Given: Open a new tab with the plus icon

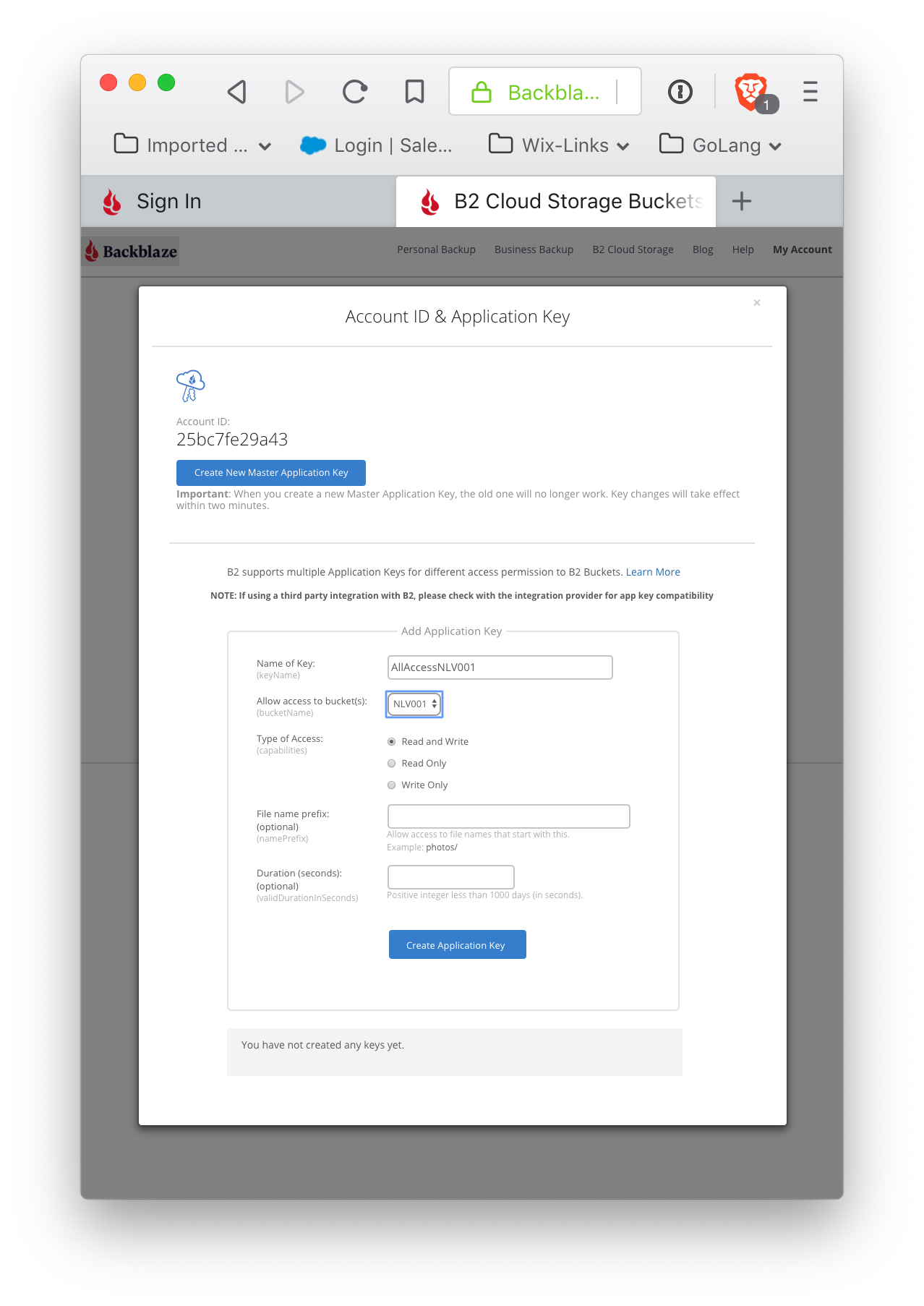Looking at the screenshot, I should [x=742, y=201].
